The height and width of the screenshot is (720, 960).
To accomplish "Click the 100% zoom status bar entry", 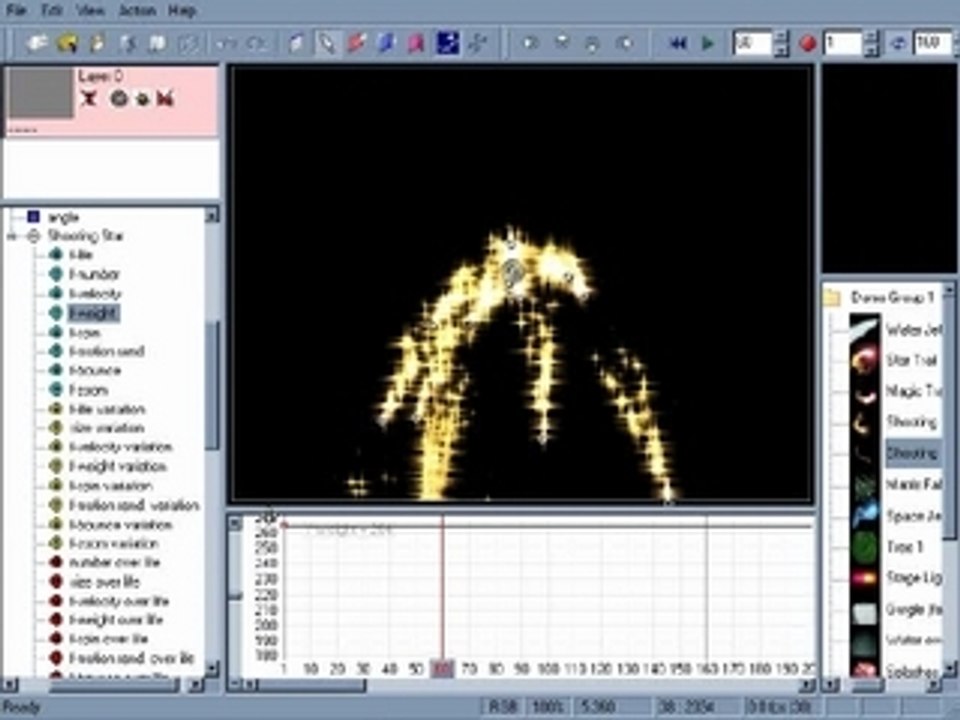I will (547, 708).
